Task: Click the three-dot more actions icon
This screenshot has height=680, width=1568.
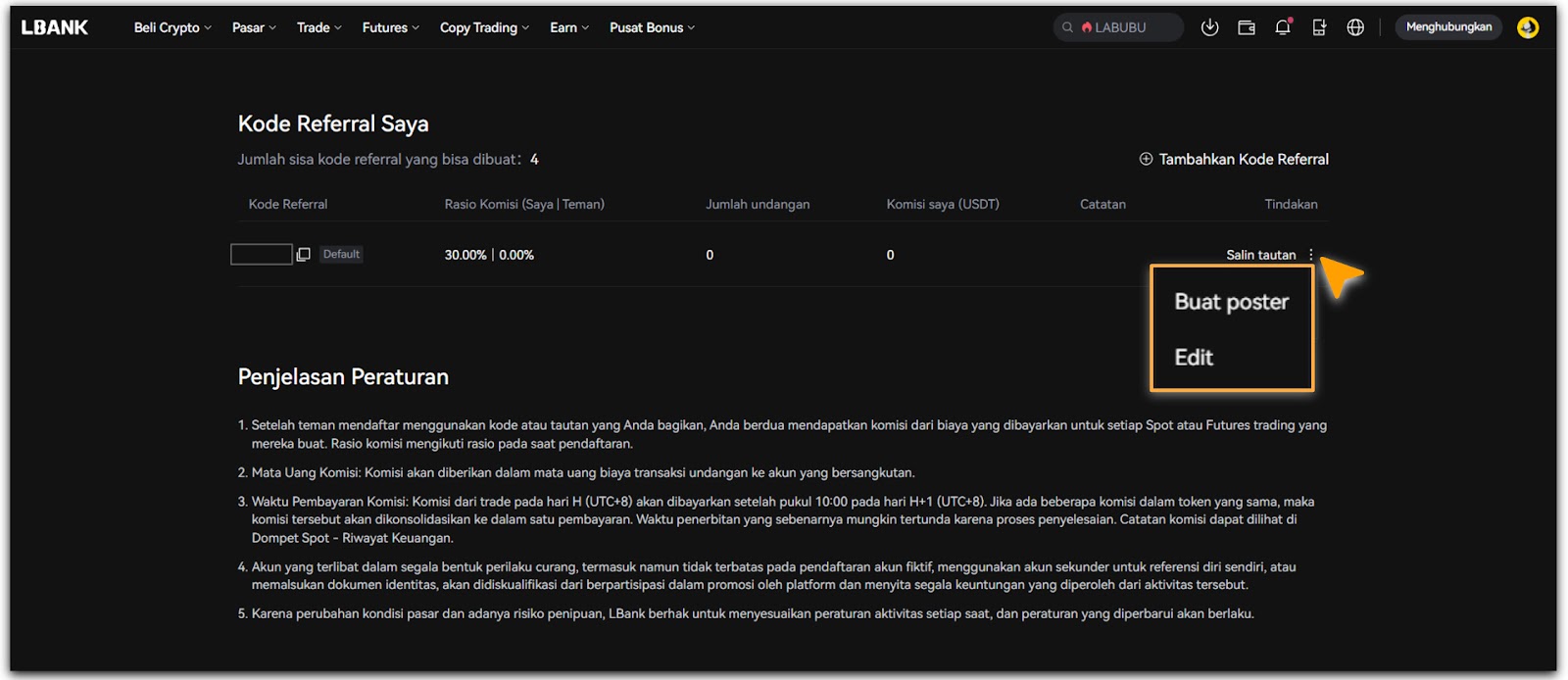Action: coord(1311,255)
